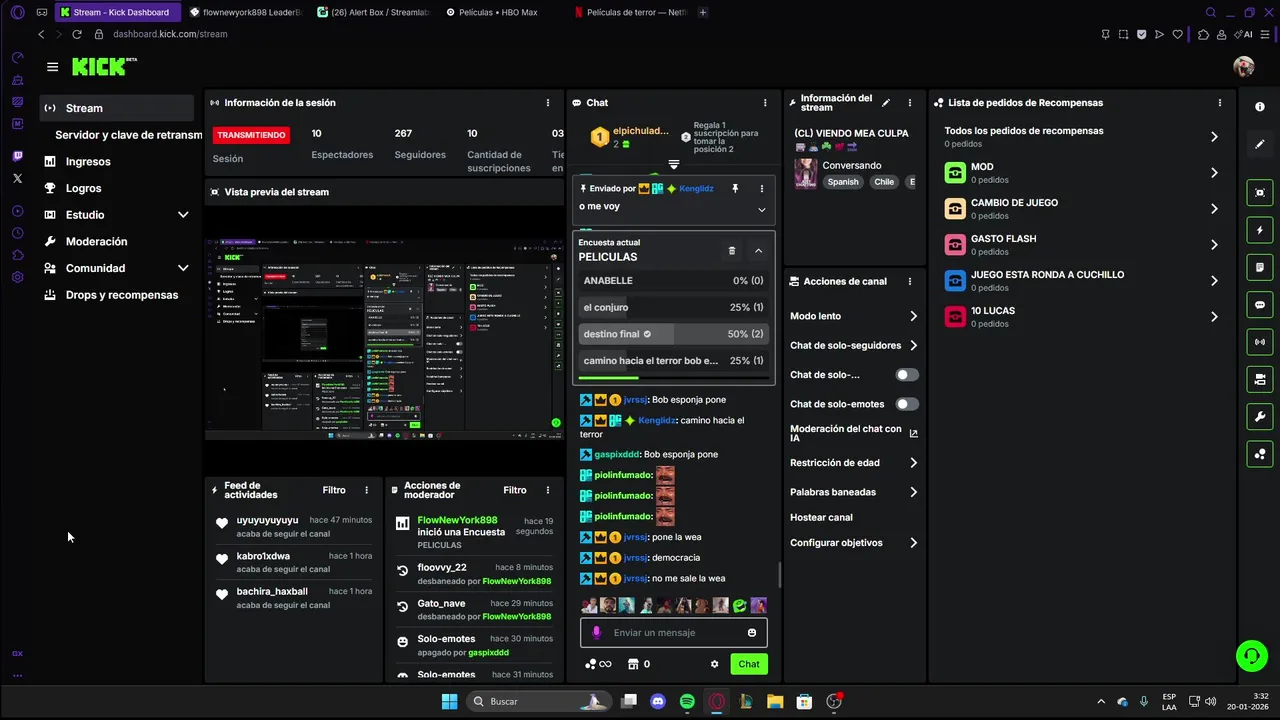Expand GASTO FLASH reward requests
Image resolution: width=1280 pixels, height=720 pixels.
(x=1214, y=245)
